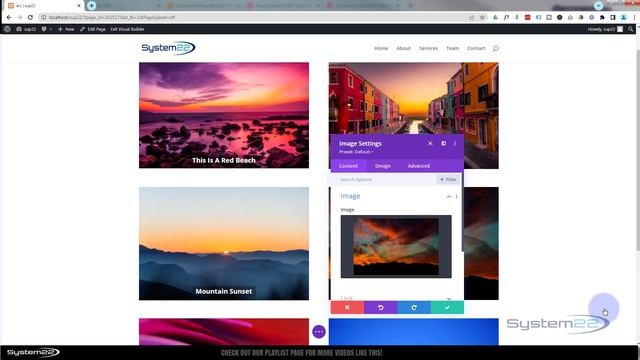Open the sup22 site dashboard link
The image size is (640, 360).
pyautogui.click(x=26, y=29)
